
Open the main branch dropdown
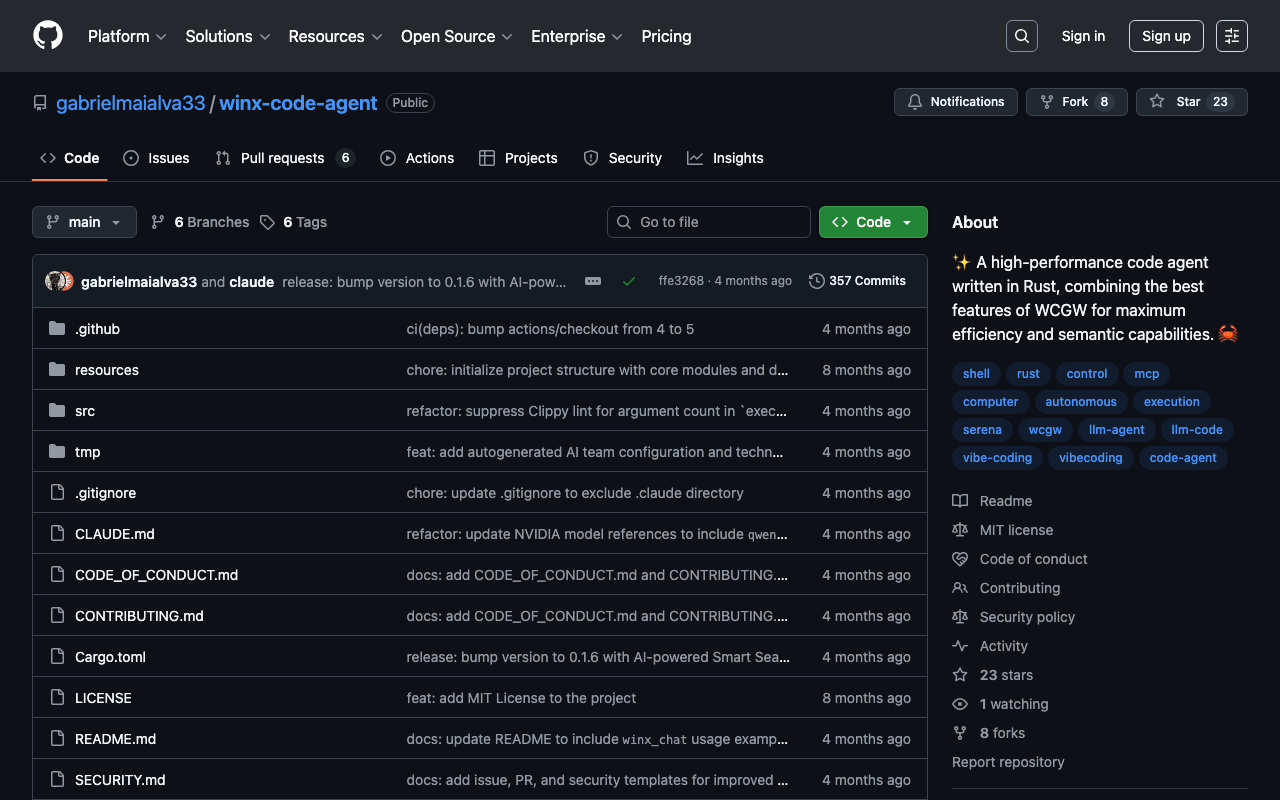(x=84, y=222)
